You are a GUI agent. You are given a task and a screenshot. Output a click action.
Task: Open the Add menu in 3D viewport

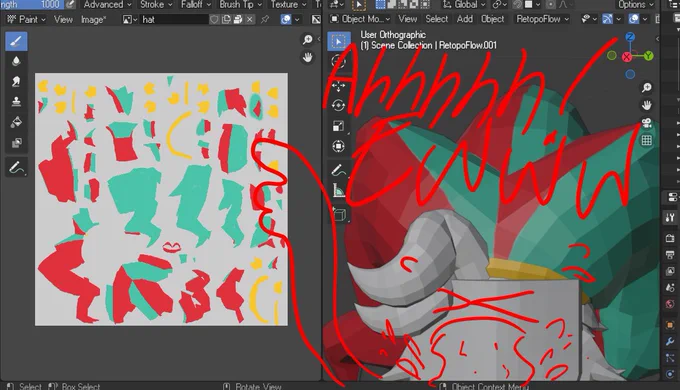464,19
